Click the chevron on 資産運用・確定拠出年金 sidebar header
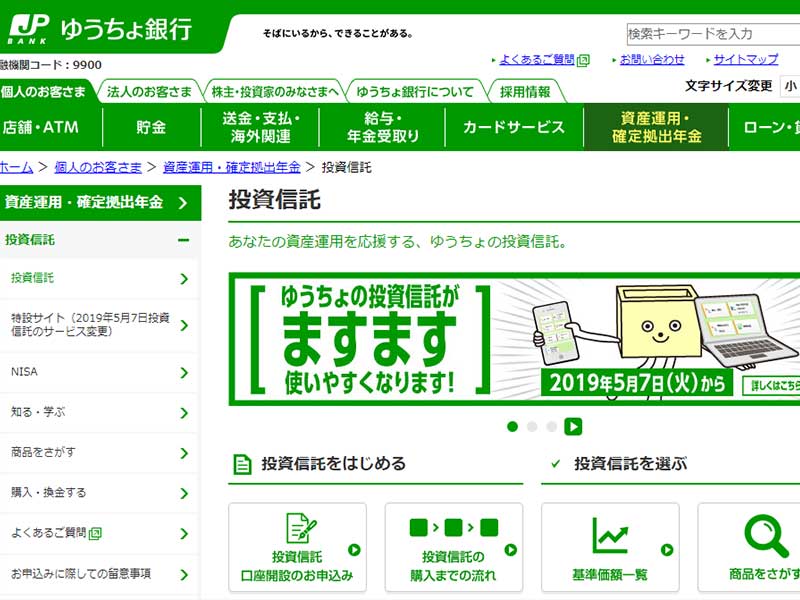The width and height of the screenshot is (800, 600). point(183,203)
